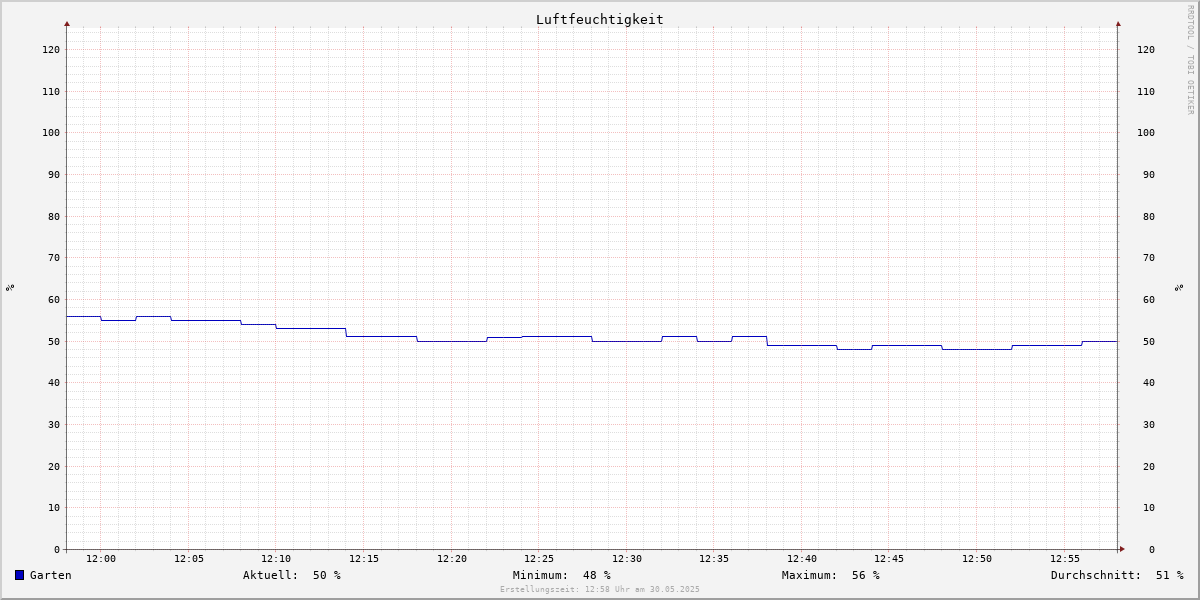Click the 12:55 time axis label
Image resolution: width=1200 pixels, height=600 pixels.
click(x=1065, y=558)
